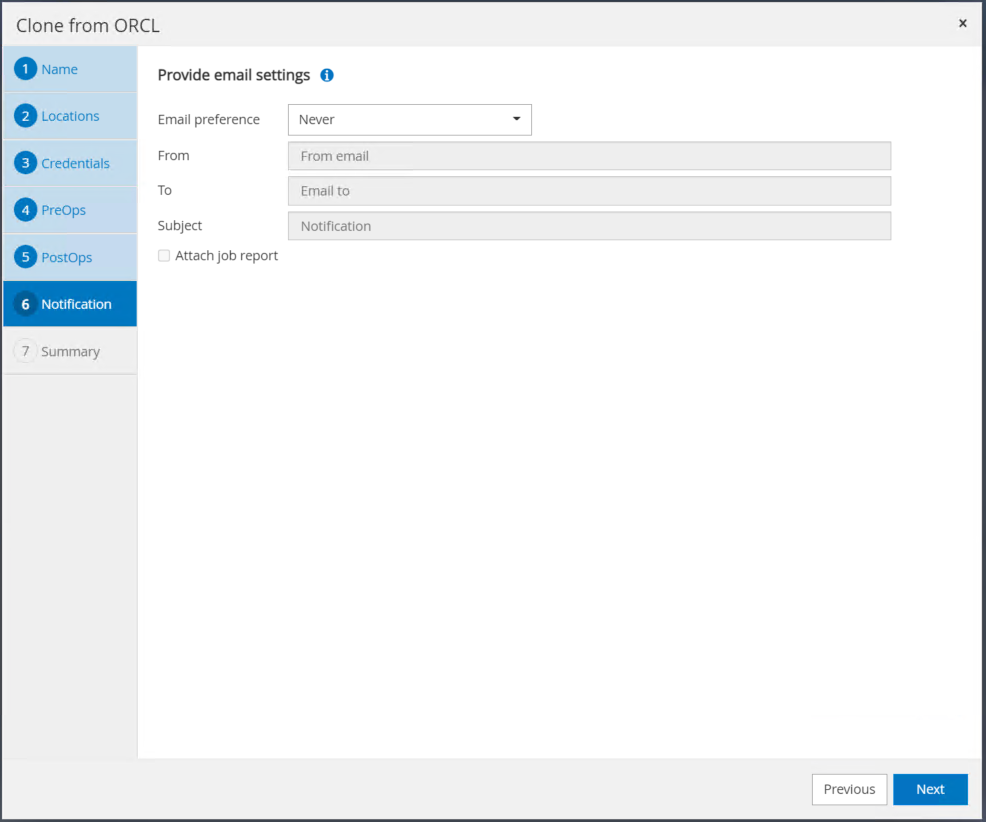Switch to the Locations step
The width and height of the screenshot is (986, 822).
click(x=70, y=116)
